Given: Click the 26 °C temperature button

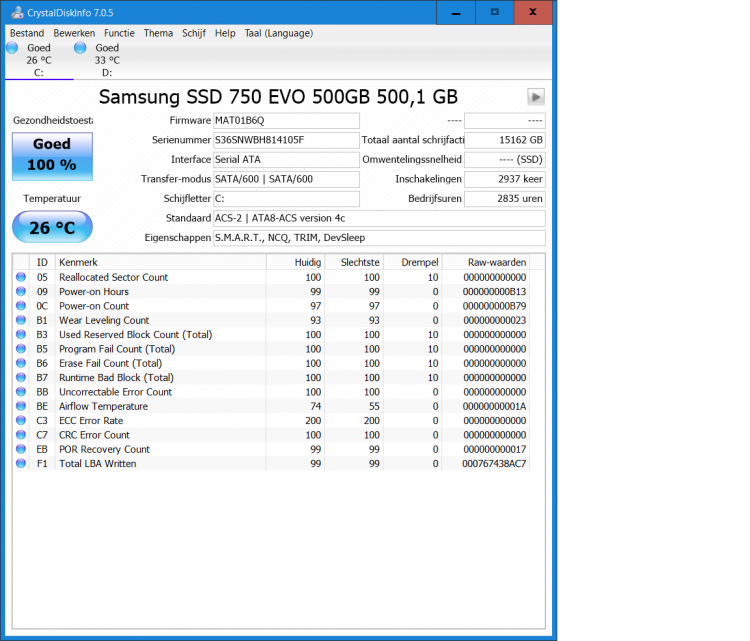Looking at the screenshot, I should pos(52,228).
